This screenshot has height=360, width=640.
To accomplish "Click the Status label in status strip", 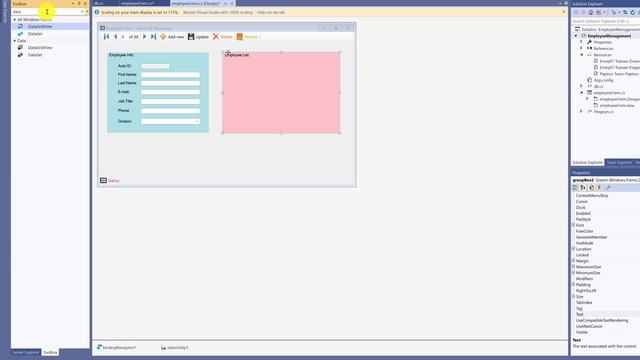I will coord(113,180).
